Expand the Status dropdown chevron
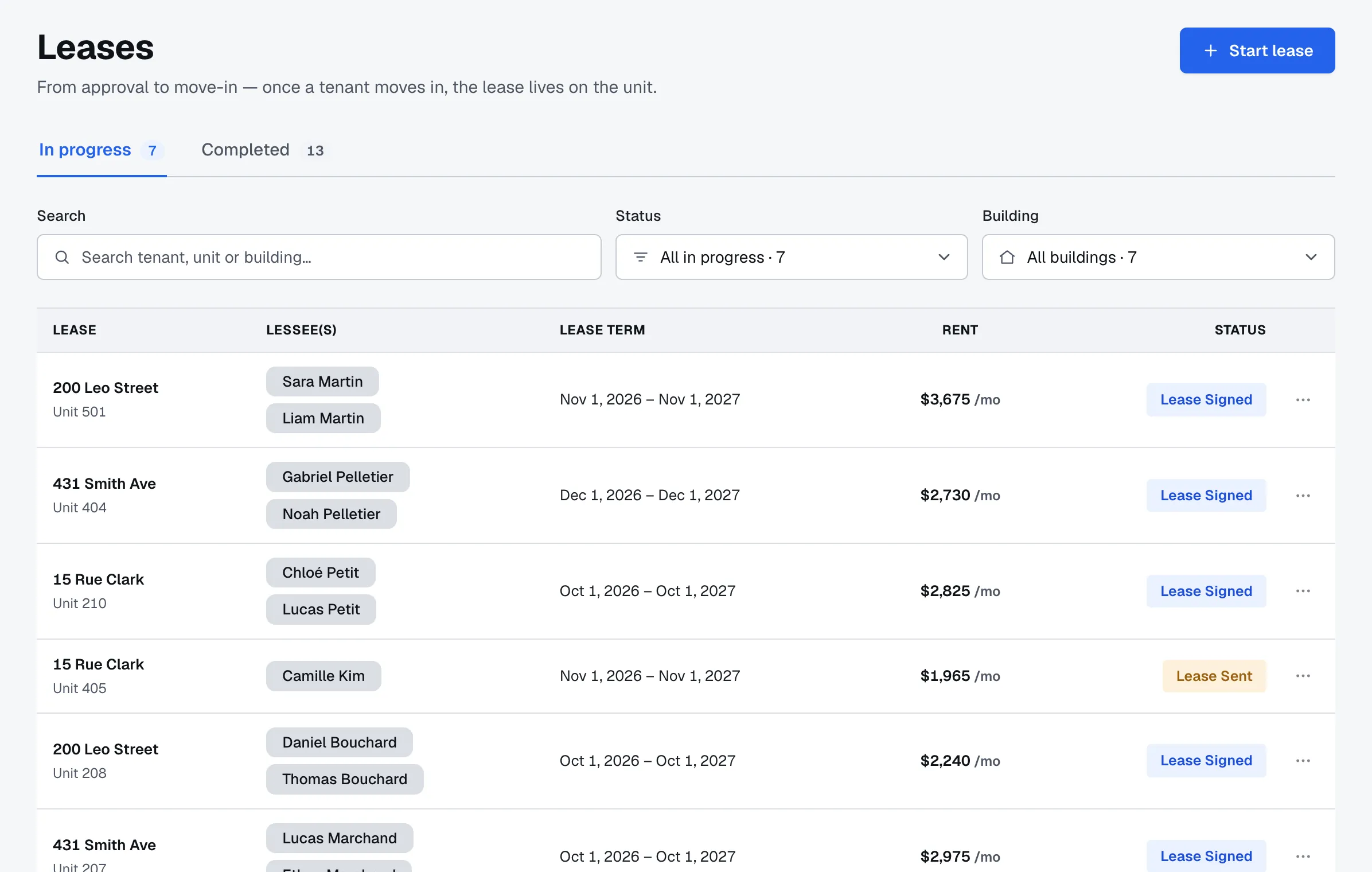The height and width of the screenshot is (872, 1372). [944, 257]
